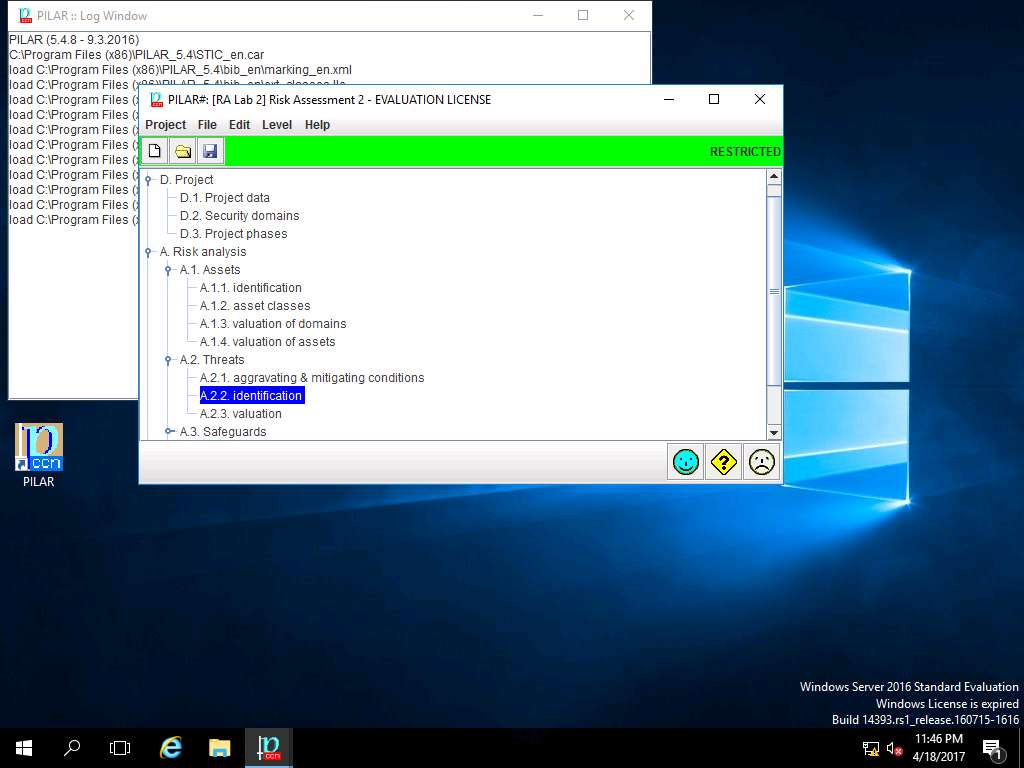The width and height of the screenshot is (1024, 768).
Task: Select A.1.3. valuation of domains
Action: coord(273,324)
